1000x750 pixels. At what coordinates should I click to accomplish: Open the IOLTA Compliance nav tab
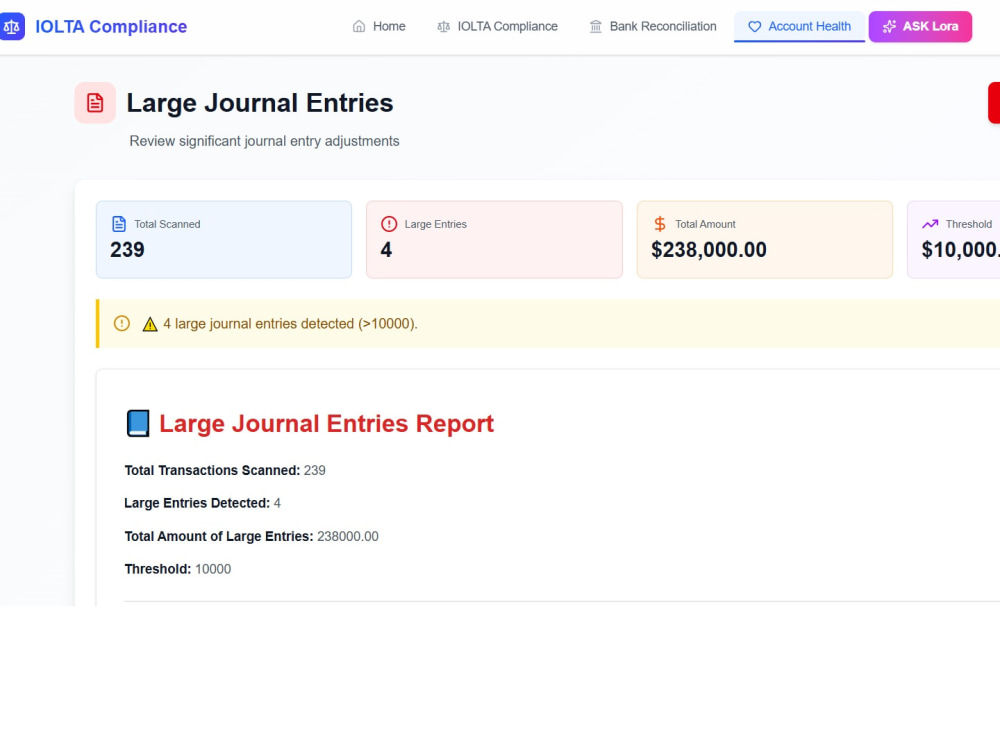(x=497, y=26)
